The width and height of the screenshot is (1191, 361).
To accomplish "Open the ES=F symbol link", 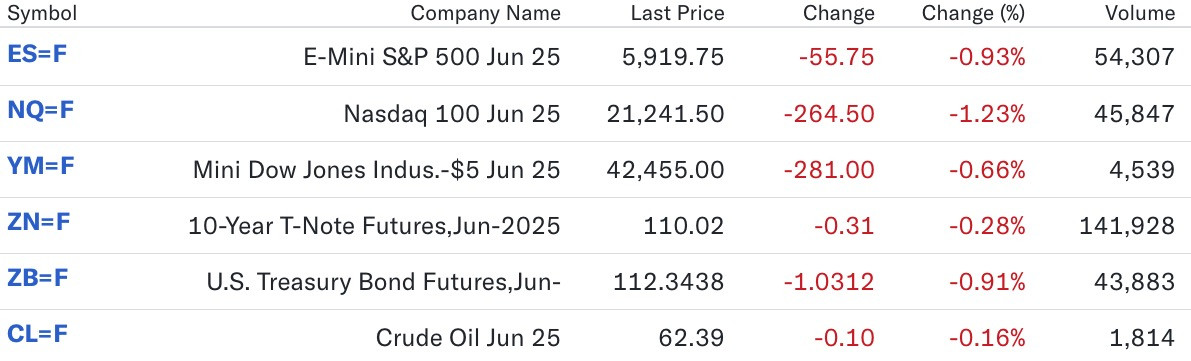I will click(x=37, y=54).
